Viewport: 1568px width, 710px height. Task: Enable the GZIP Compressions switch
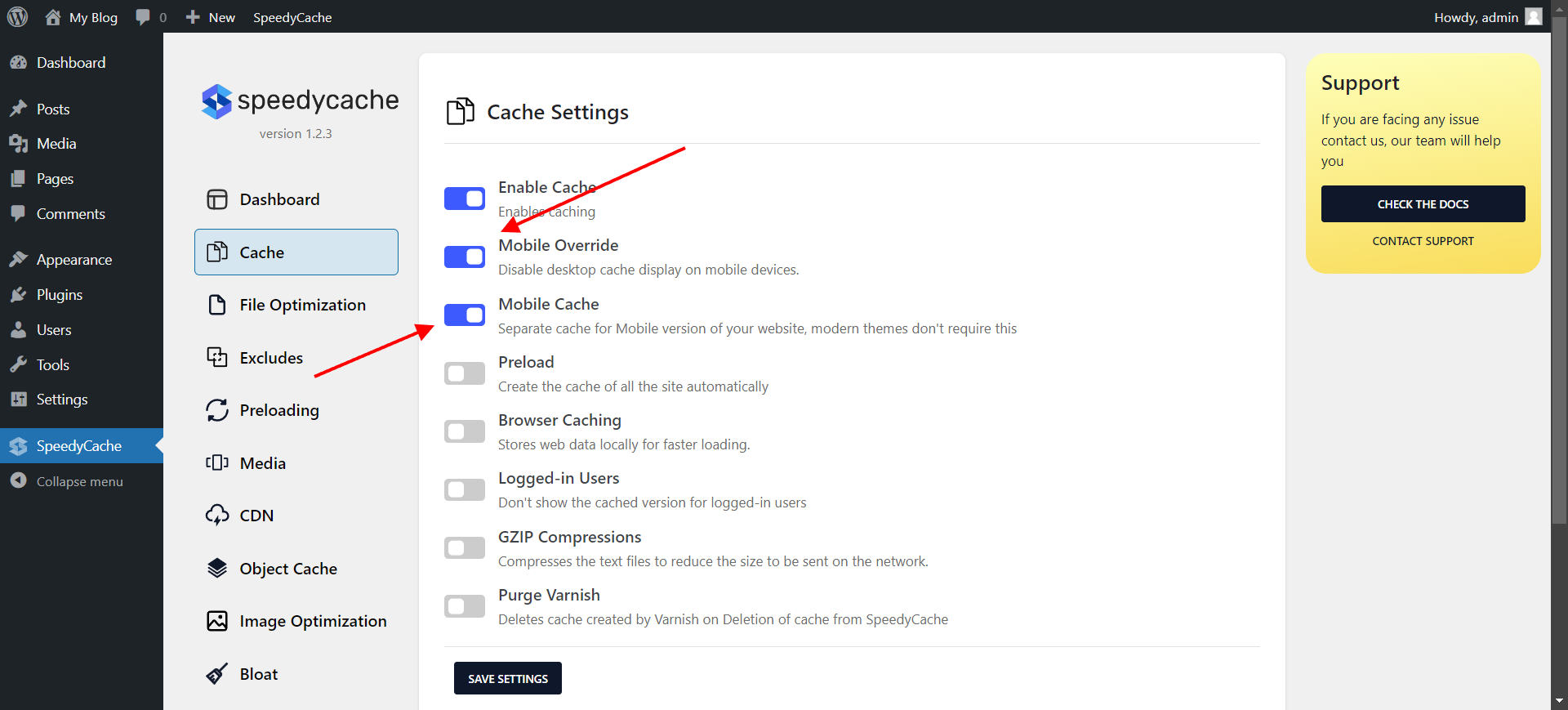point(465,547)
